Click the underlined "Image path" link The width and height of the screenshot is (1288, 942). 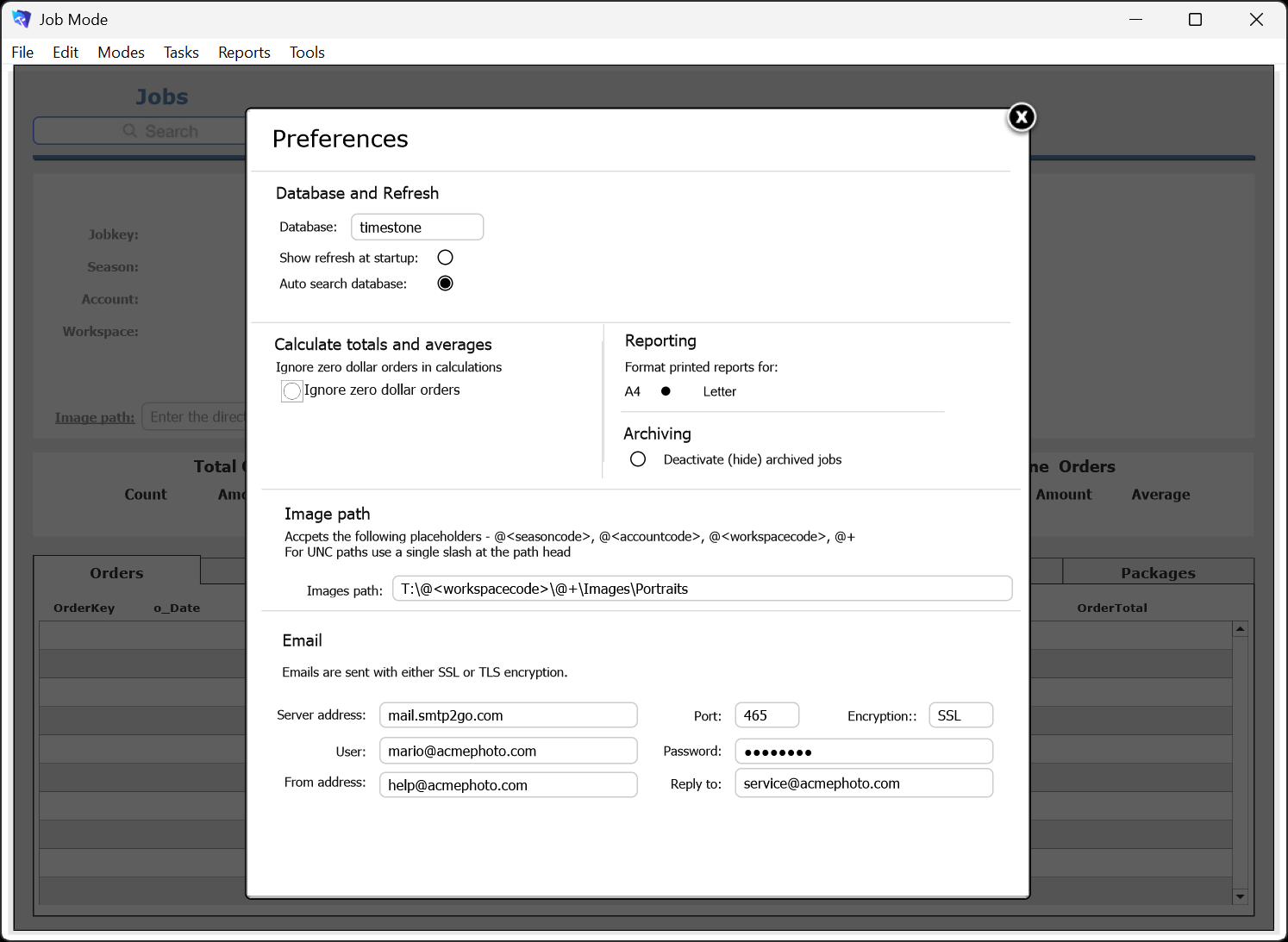94,416
